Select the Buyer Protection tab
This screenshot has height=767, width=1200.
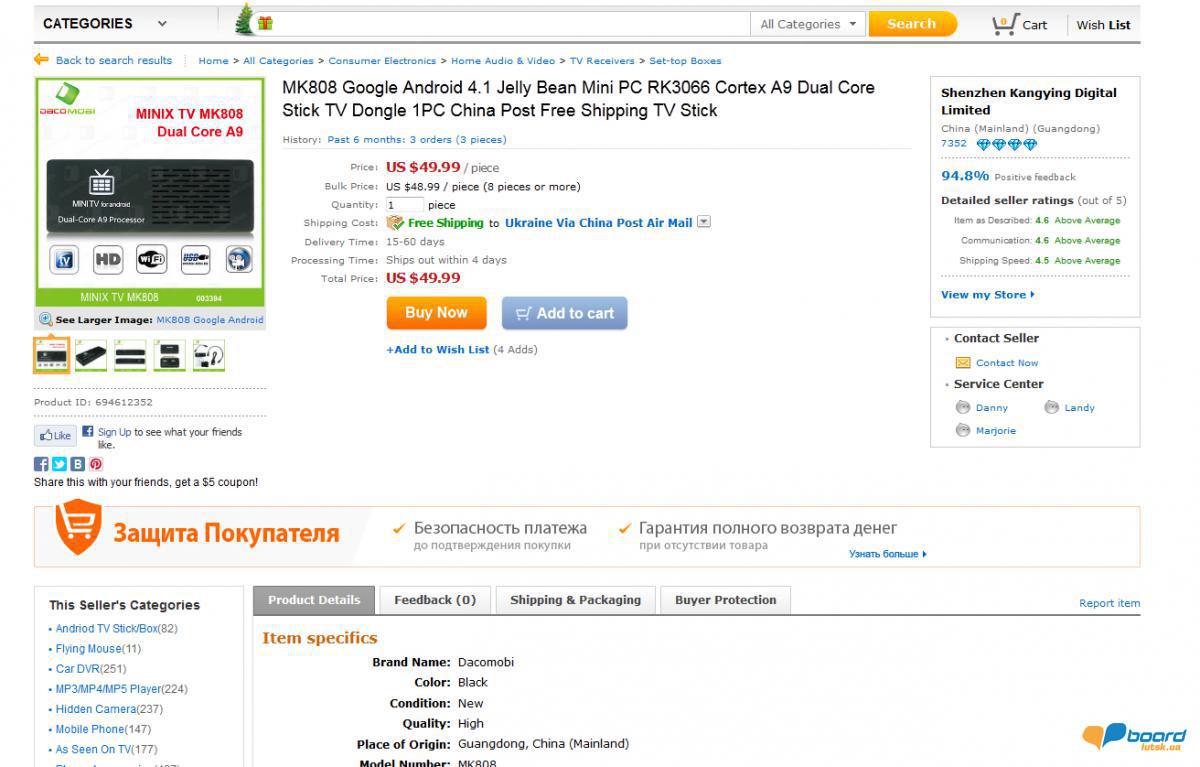725,600
